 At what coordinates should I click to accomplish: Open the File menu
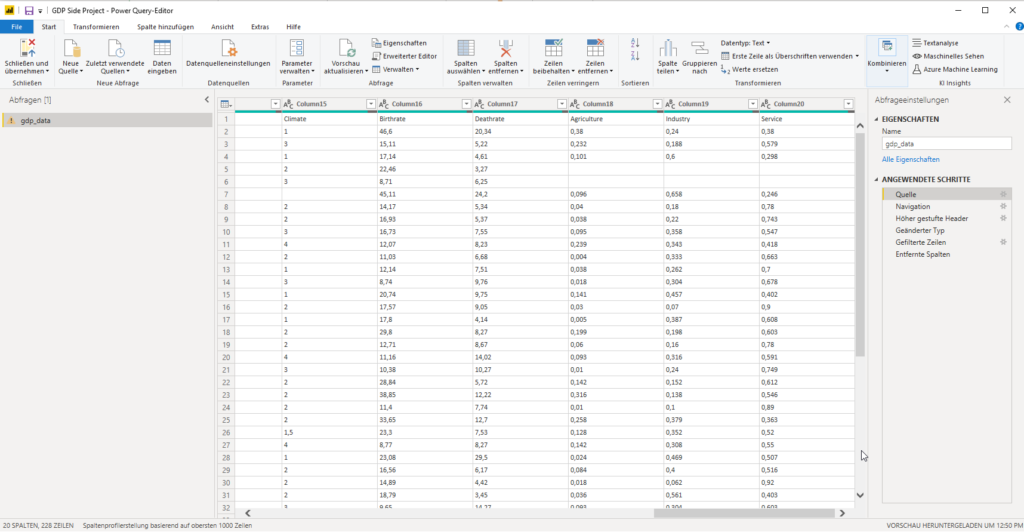[16, 27]
